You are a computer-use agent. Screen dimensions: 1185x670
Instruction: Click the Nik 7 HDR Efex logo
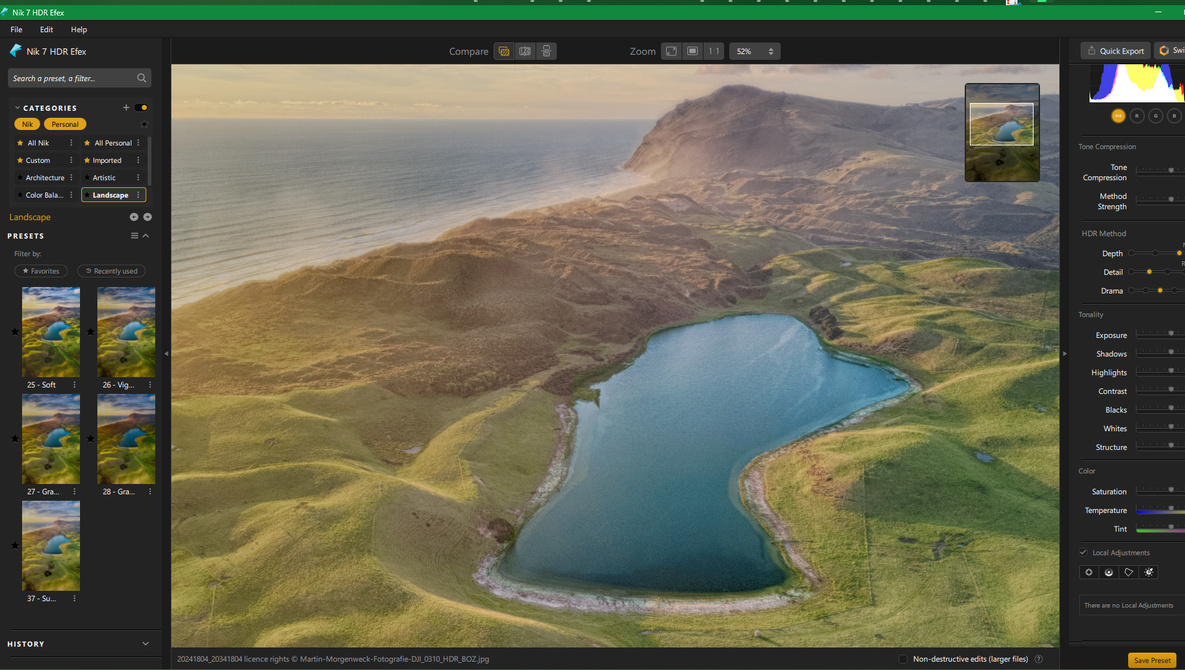(15, 51)
